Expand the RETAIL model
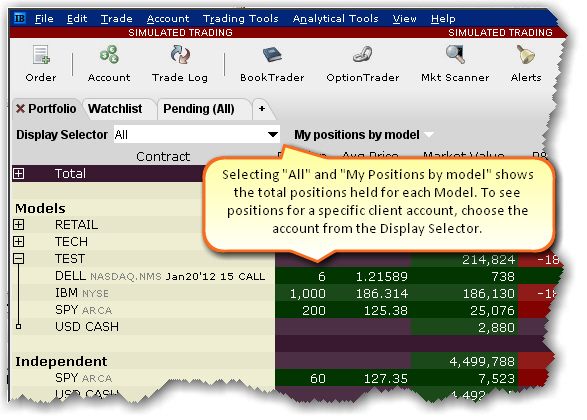587x420 pixels. (18, 225)
